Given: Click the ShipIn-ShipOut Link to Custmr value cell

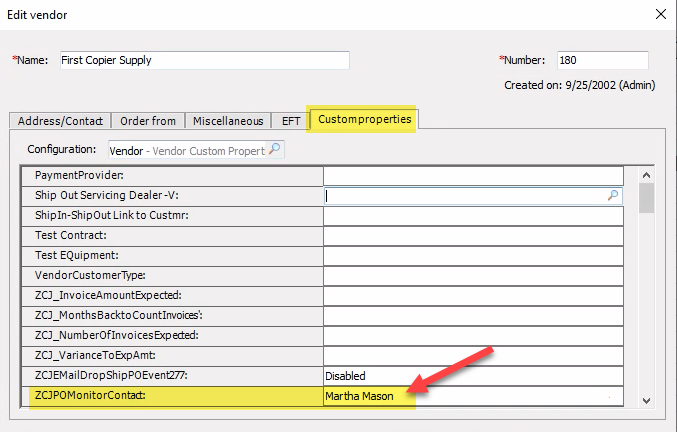Looking at the screenshot, I should point(473,216).
